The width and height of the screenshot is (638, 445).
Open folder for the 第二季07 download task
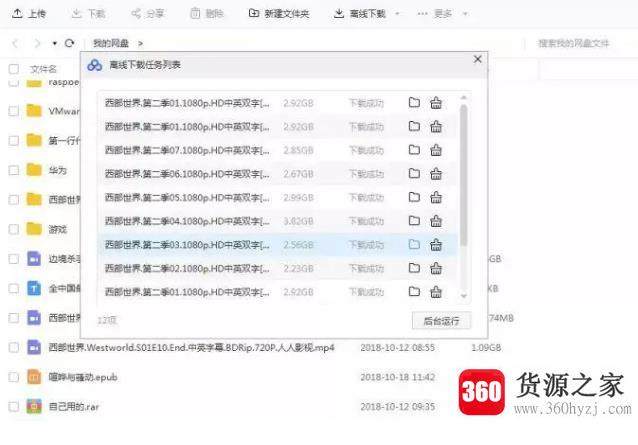click(x=414, y=150)
